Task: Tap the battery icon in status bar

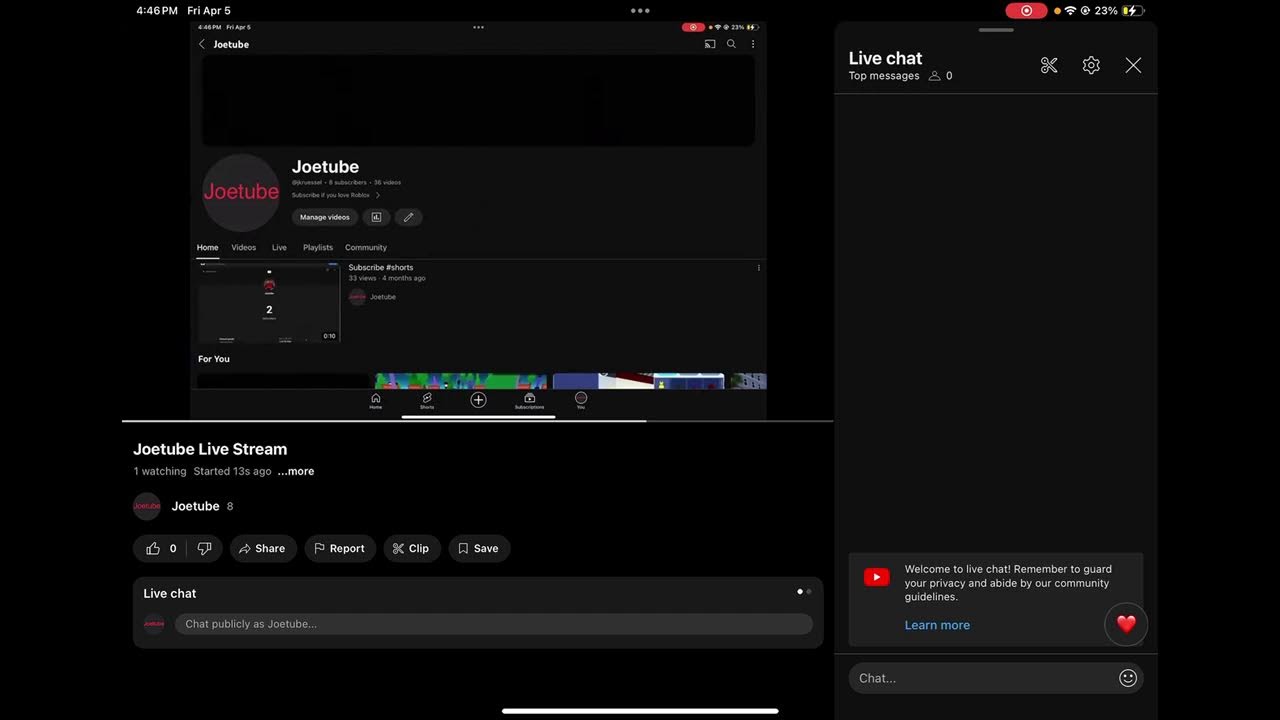Action: (1132, 10)
